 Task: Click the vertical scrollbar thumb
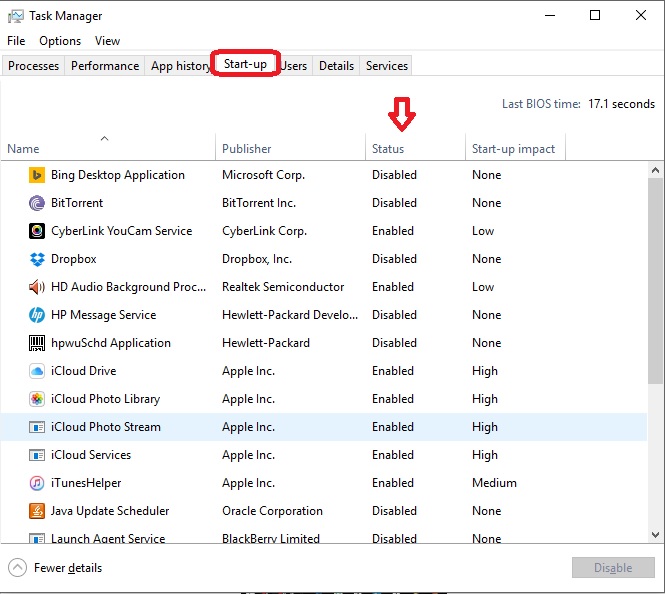656,280
